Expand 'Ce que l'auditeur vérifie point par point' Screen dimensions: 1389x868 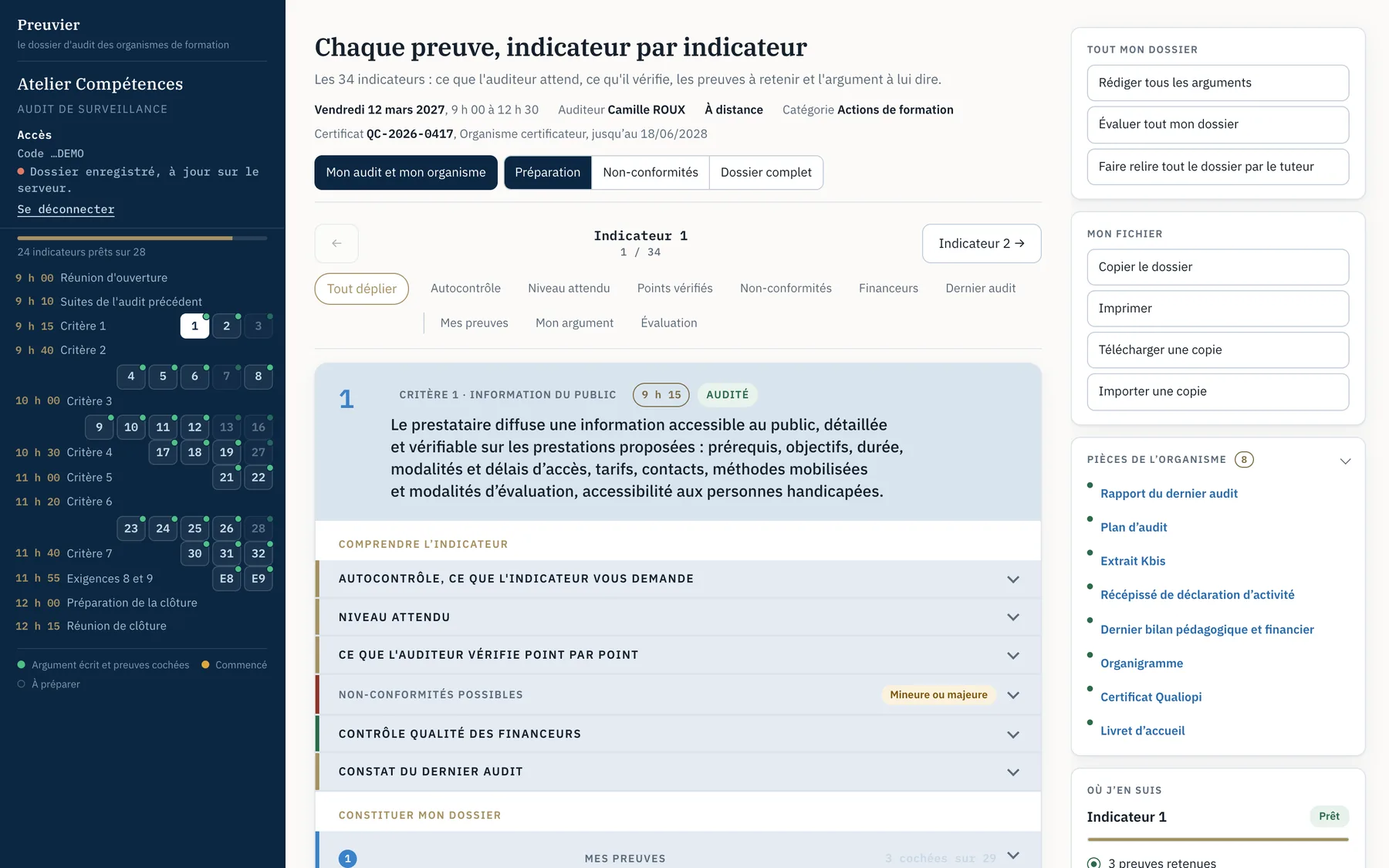678,655
